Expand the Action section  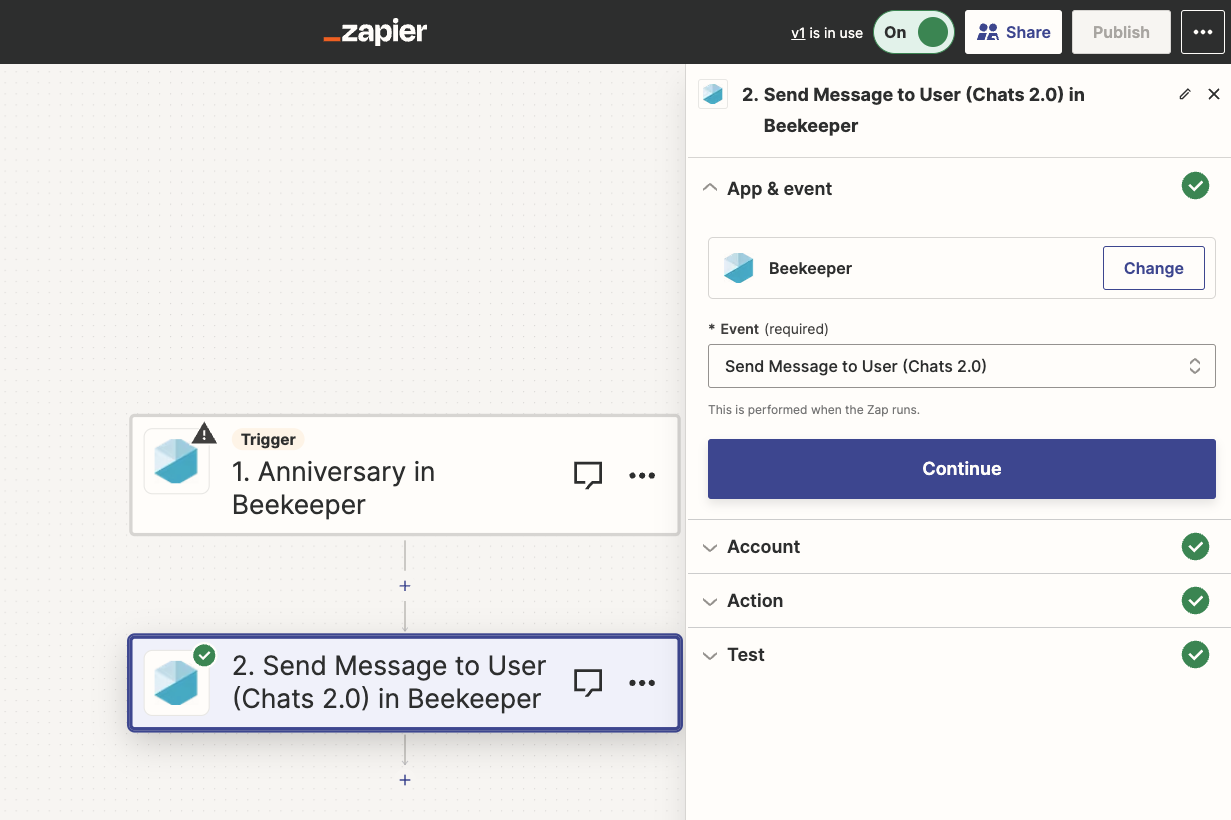(710, 601)
